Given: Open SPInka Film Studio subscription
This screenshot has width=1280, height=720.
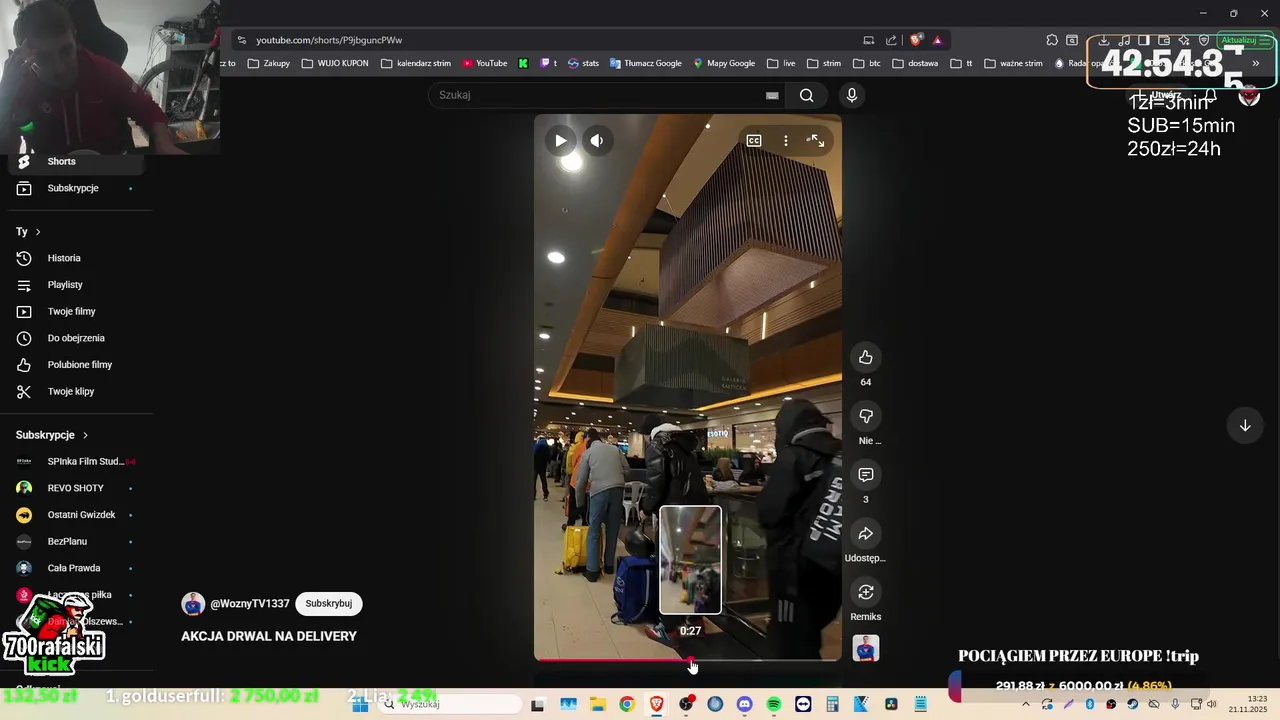Looking at the screenshot, I should pos(76,461).
